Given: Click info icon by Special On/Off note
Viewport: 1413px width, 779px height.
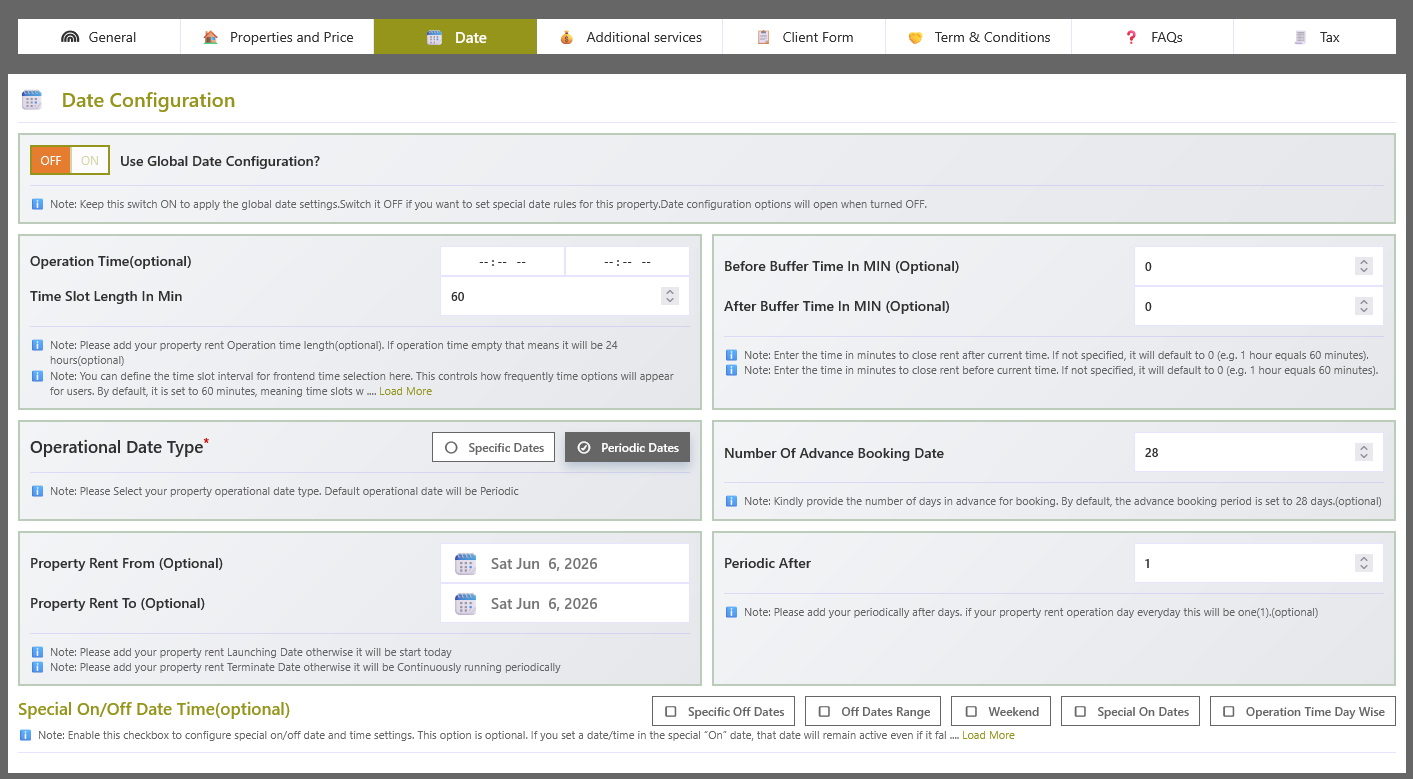Looking at the screenshot, I should pyautogui.click(x=25, y=735).
